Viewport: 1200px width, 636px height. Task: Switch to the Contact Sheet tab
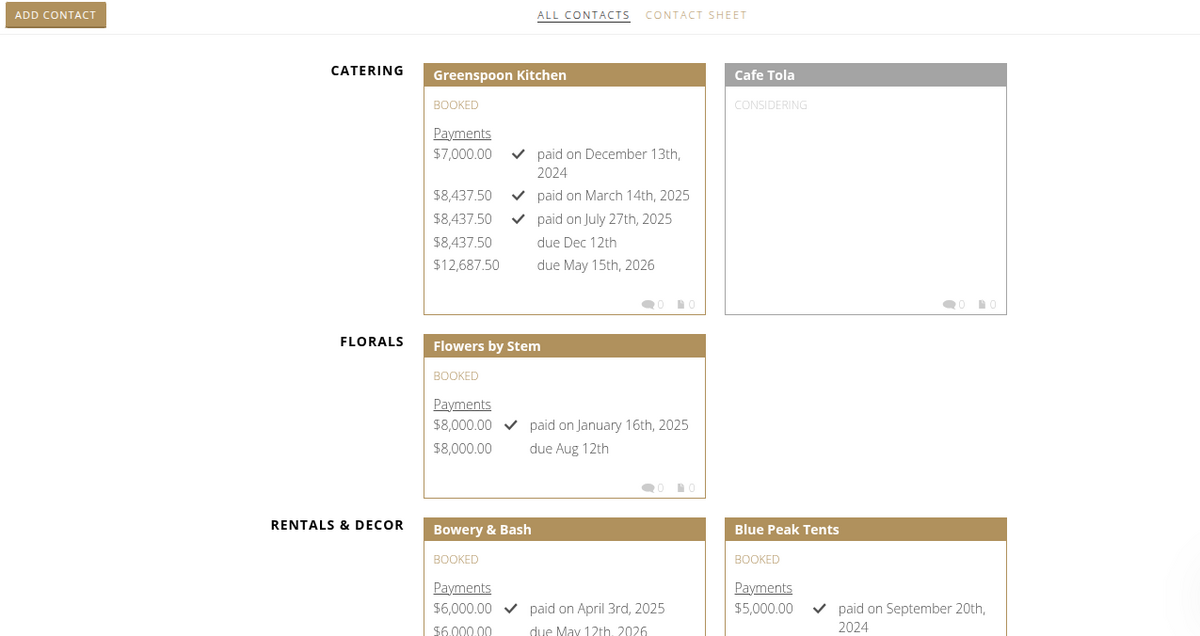point(696,15)
